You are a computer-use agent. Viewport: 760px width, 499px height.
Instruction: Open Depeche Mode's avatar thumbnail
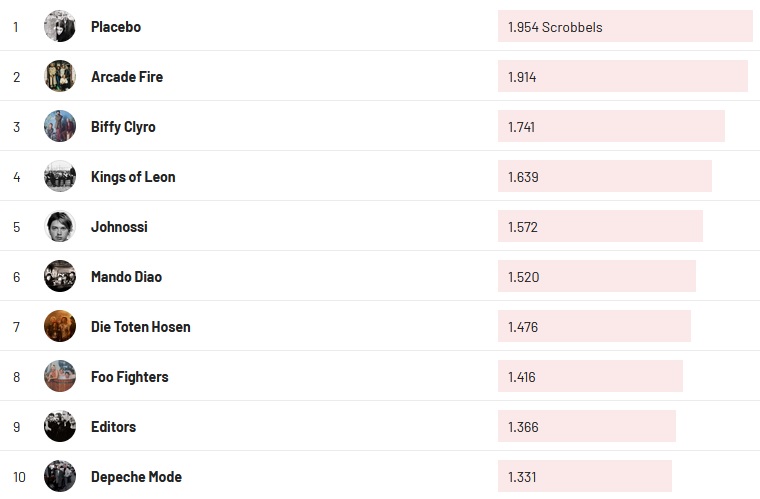tap(60, 477)
